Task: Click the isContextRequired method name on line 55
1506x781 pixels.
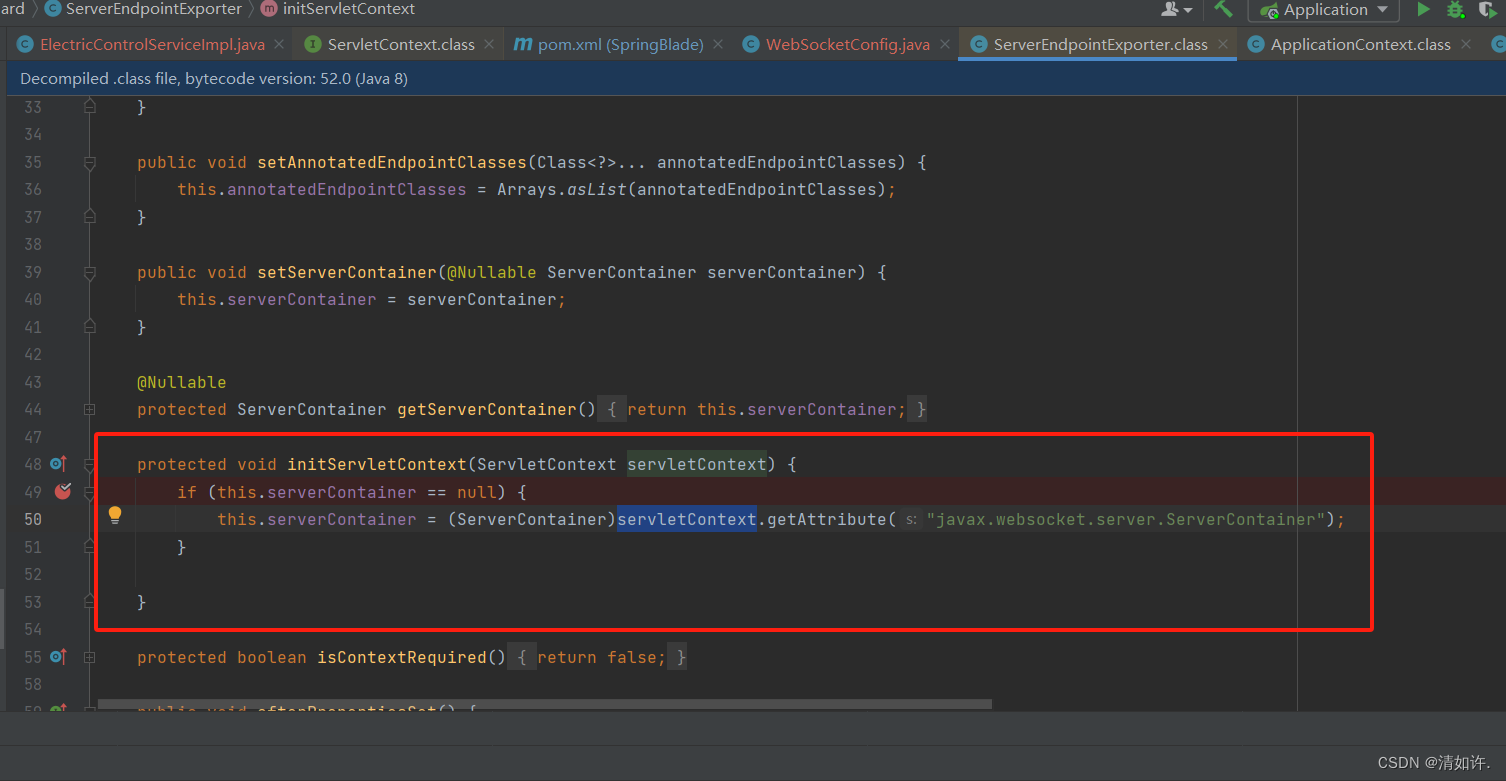Action: (x=402, y=657)
